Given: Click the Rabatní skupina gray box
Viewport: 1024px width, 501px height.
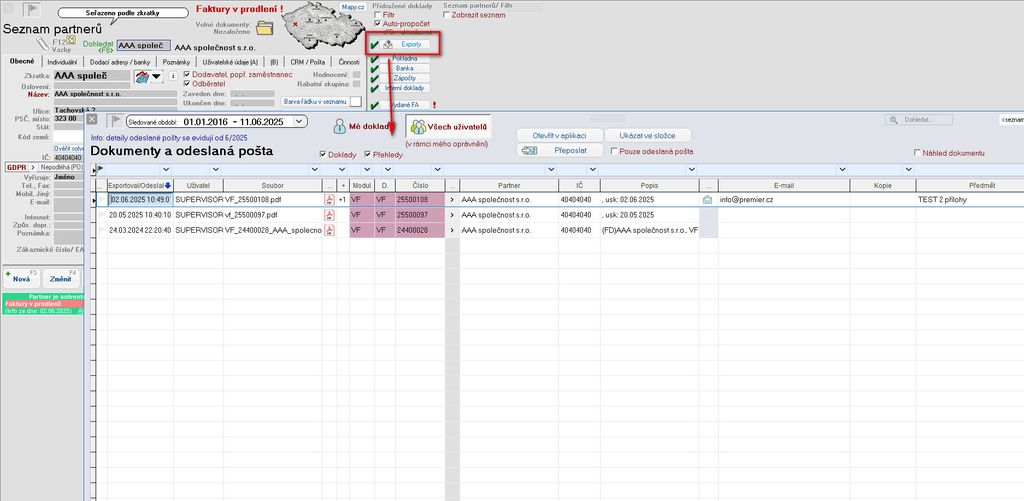Looking at the screenshot, I should [356, 84].
